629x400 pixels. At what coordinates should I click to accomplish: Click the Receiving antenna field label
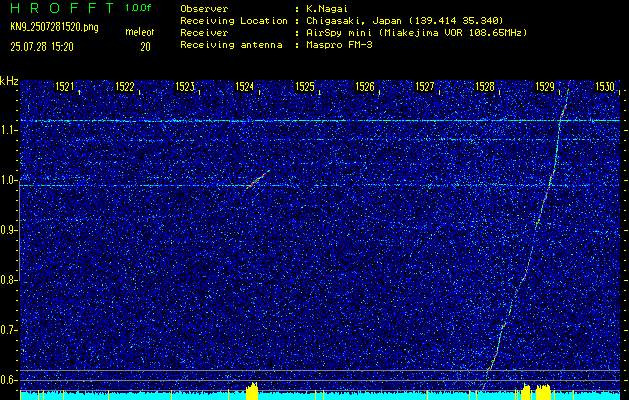point(231,45)
